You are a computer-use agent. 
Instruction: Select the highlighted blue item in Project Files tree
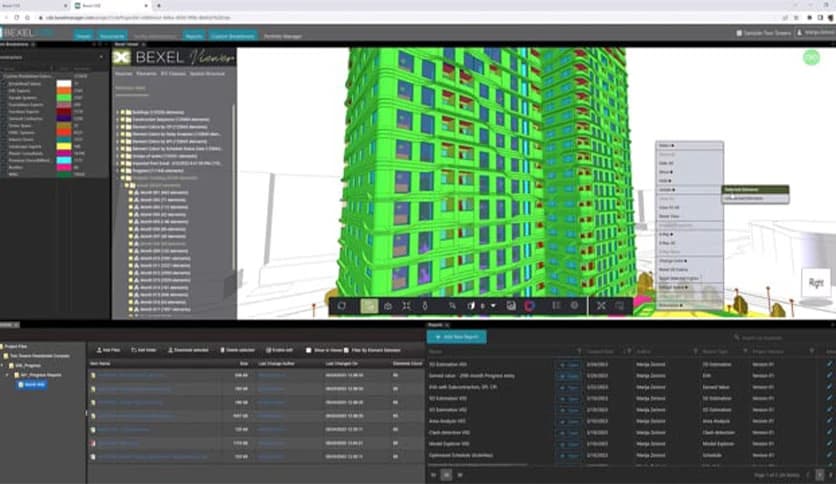(32, 384)
